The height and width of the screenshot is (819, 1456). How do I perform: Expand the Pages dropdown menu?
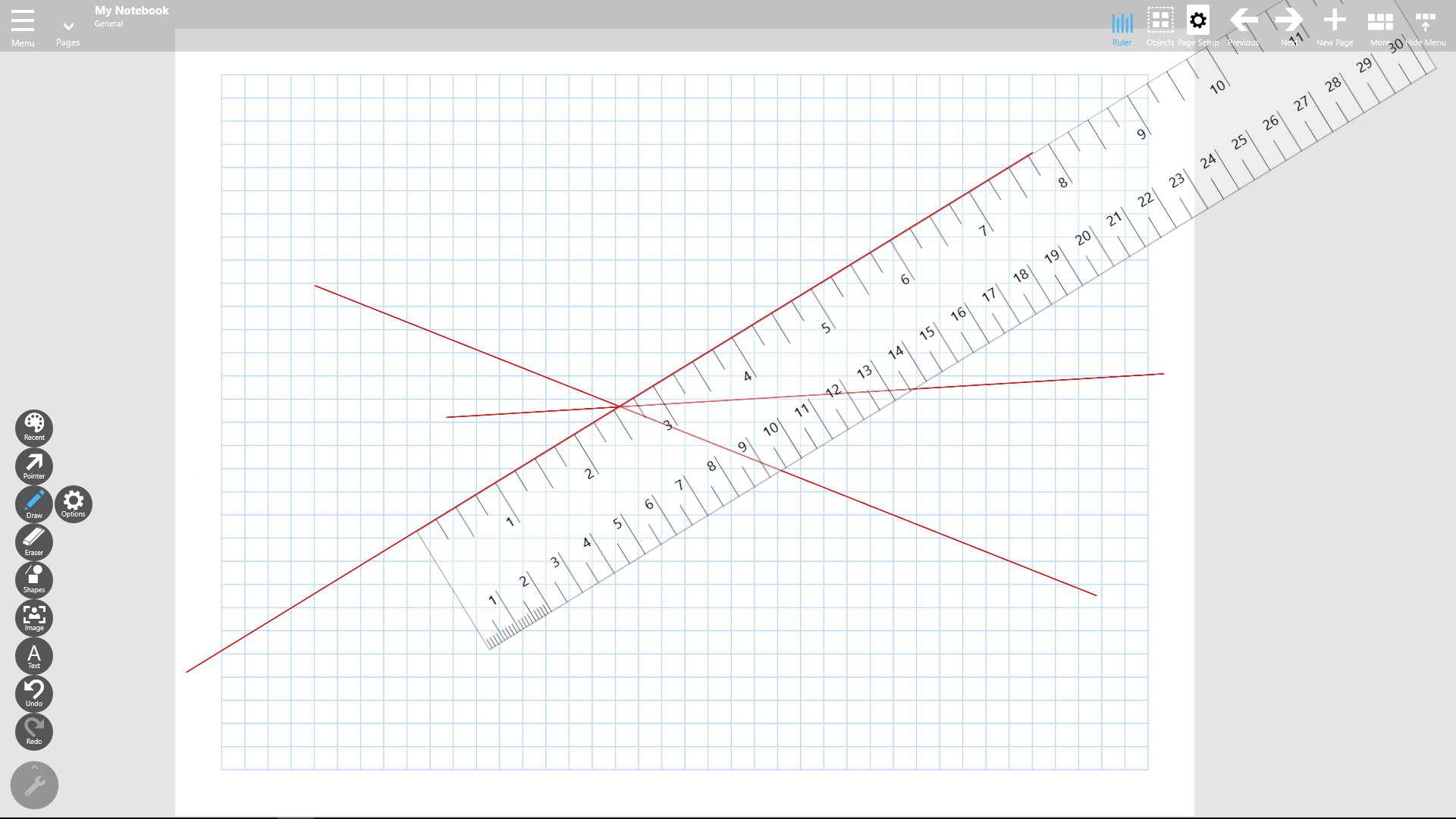pyautogui.click(x=68, y=25)
